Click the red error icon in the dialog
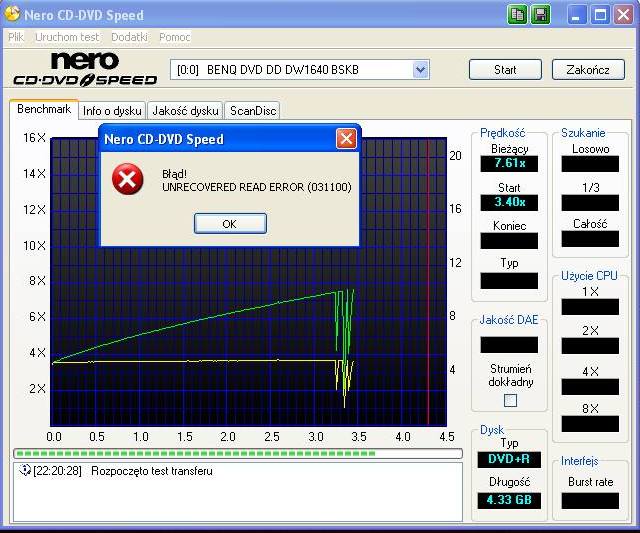This screenshot has width=640, height=533. tap(127, 179)
